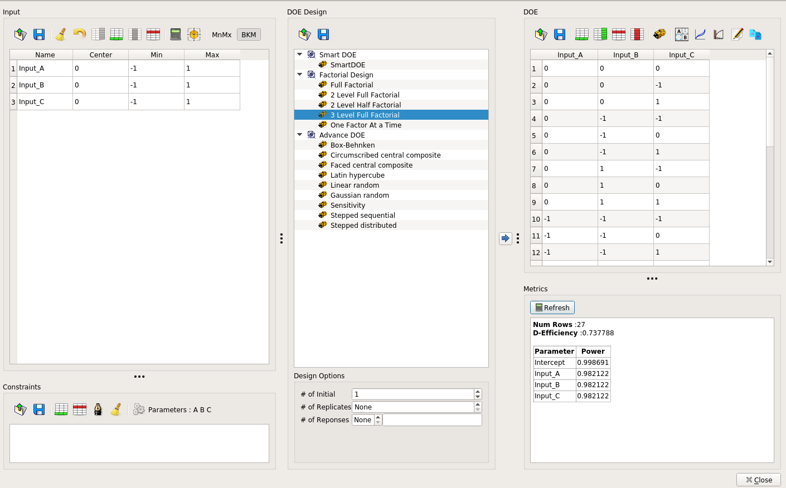Click the green add-row icon in the Input toolbar

pyautogui.click(x=116, y=35)
